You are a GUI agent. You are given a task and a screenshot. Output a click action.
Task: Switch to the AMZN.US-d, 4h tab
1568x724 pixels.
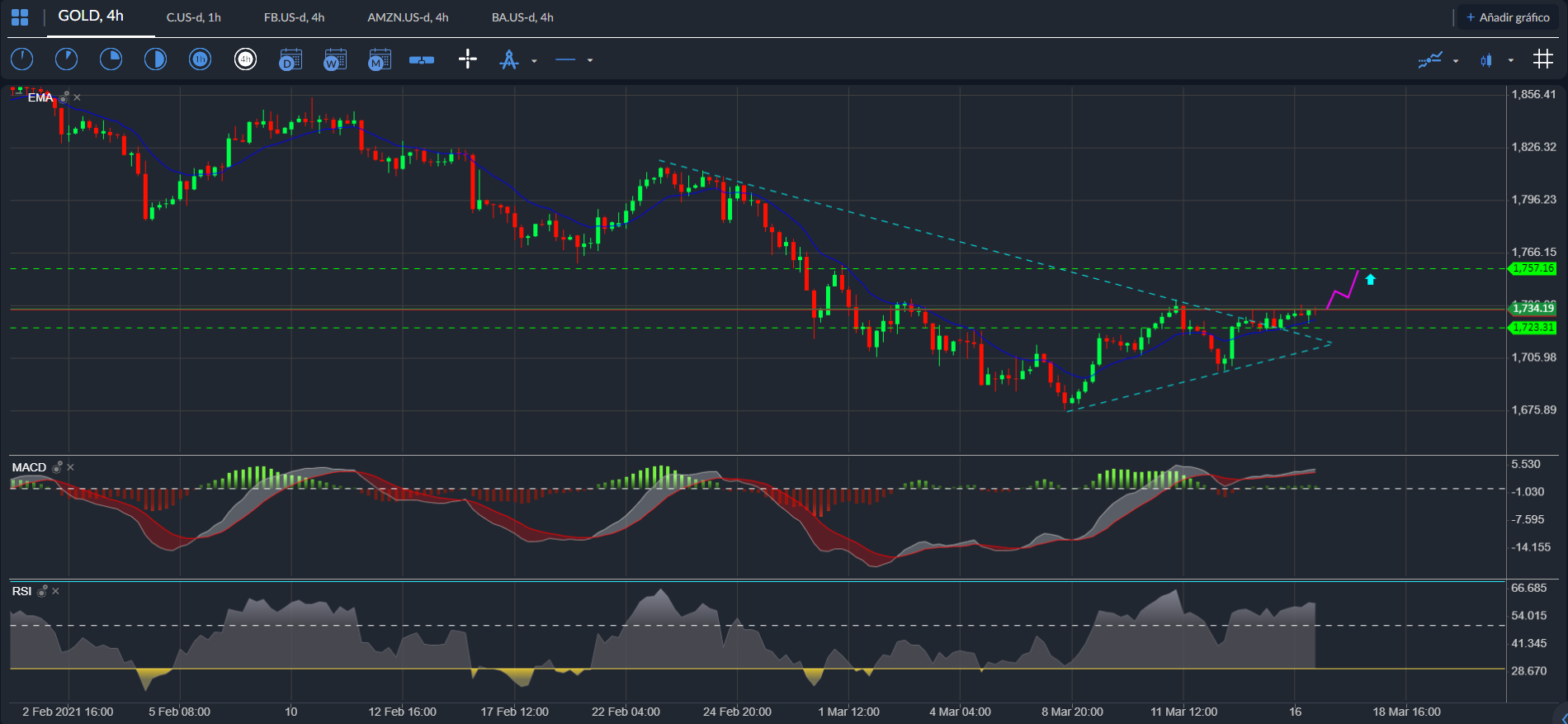(x=408, y=17)
